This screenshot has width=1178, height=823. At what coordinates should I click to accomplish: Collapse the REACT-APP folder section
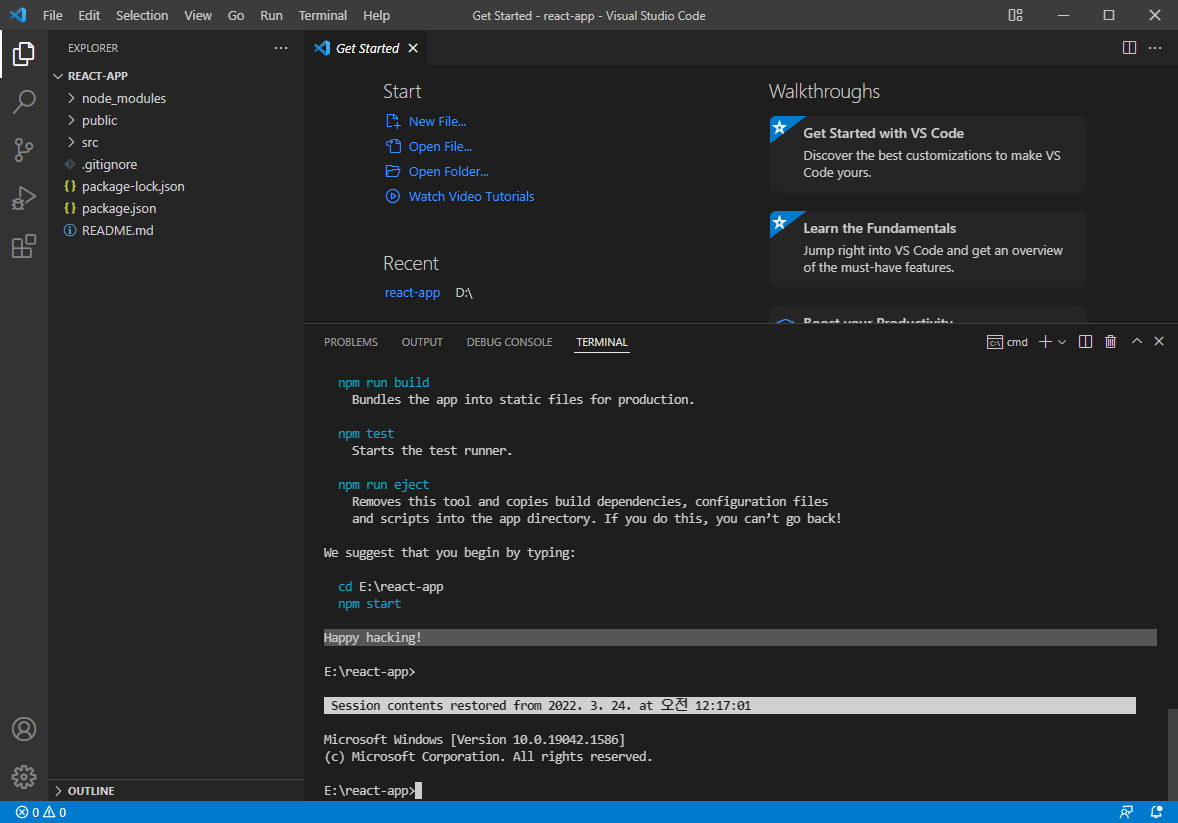pyautogui.click(x=176, y=76)
